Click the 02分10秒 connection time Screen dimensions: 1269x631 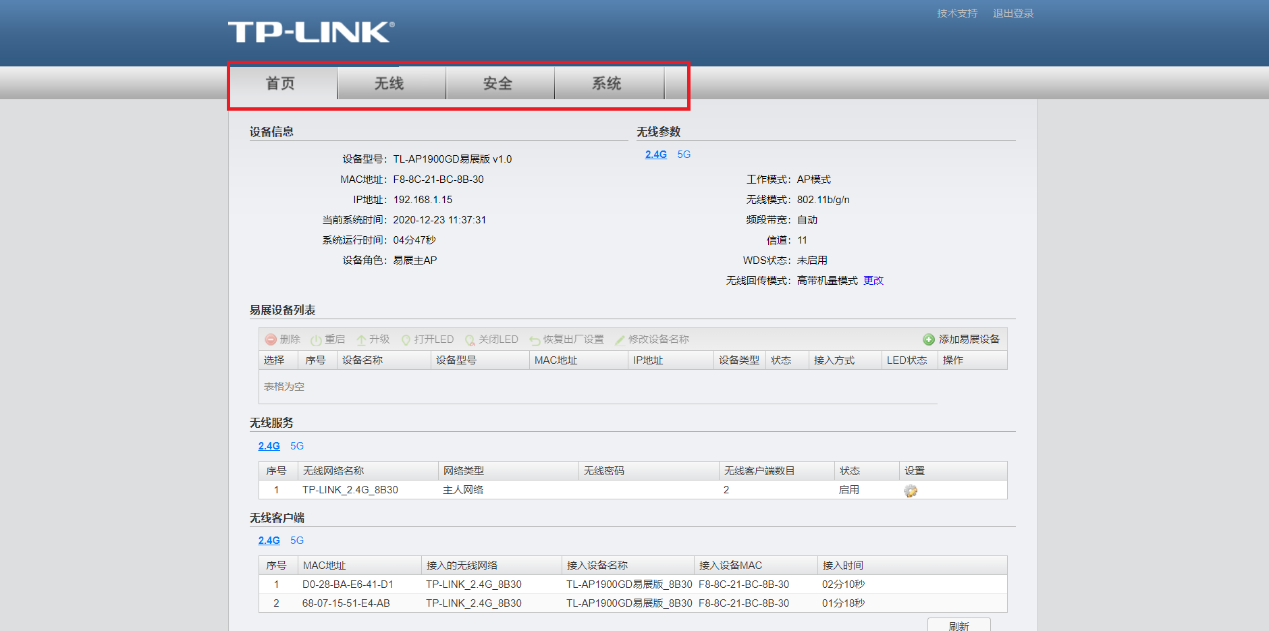click(x=843, y=584)
